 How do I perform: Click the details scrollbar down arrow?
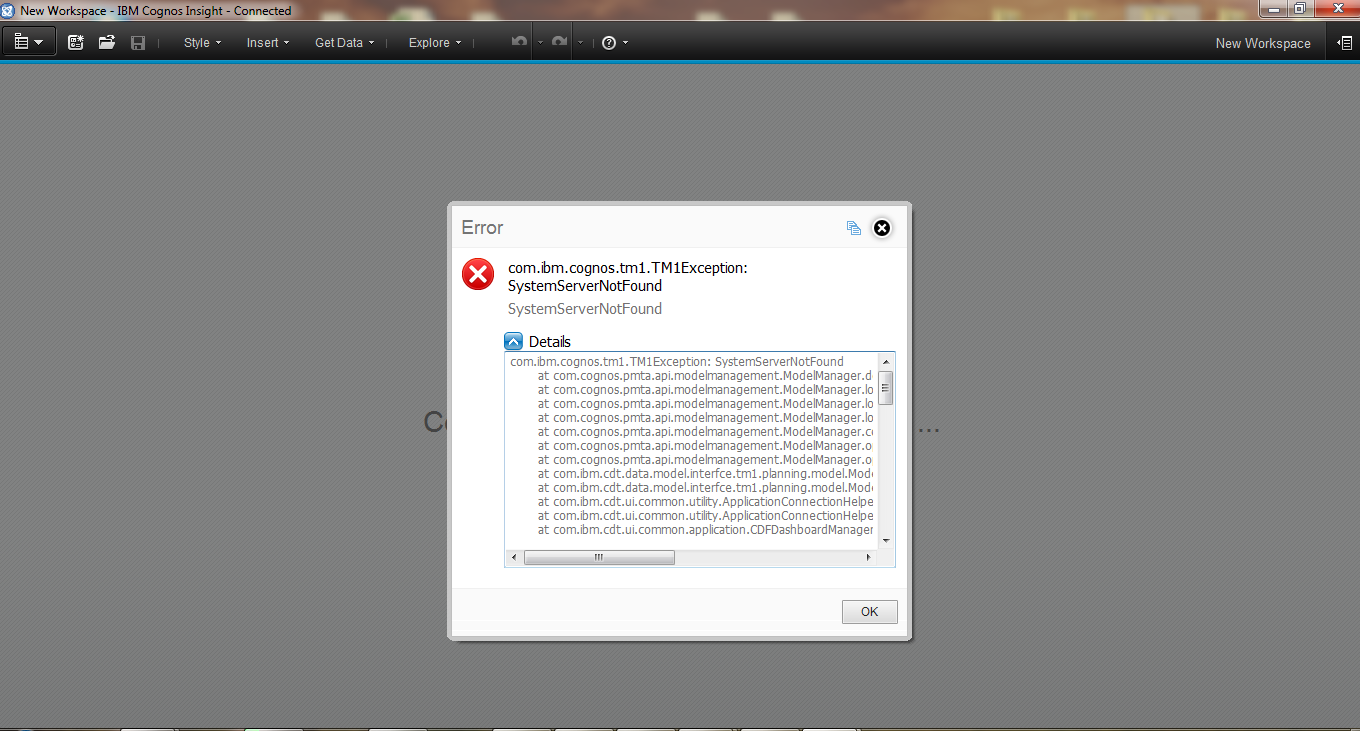pyautogui.click(x=886, y=541)
